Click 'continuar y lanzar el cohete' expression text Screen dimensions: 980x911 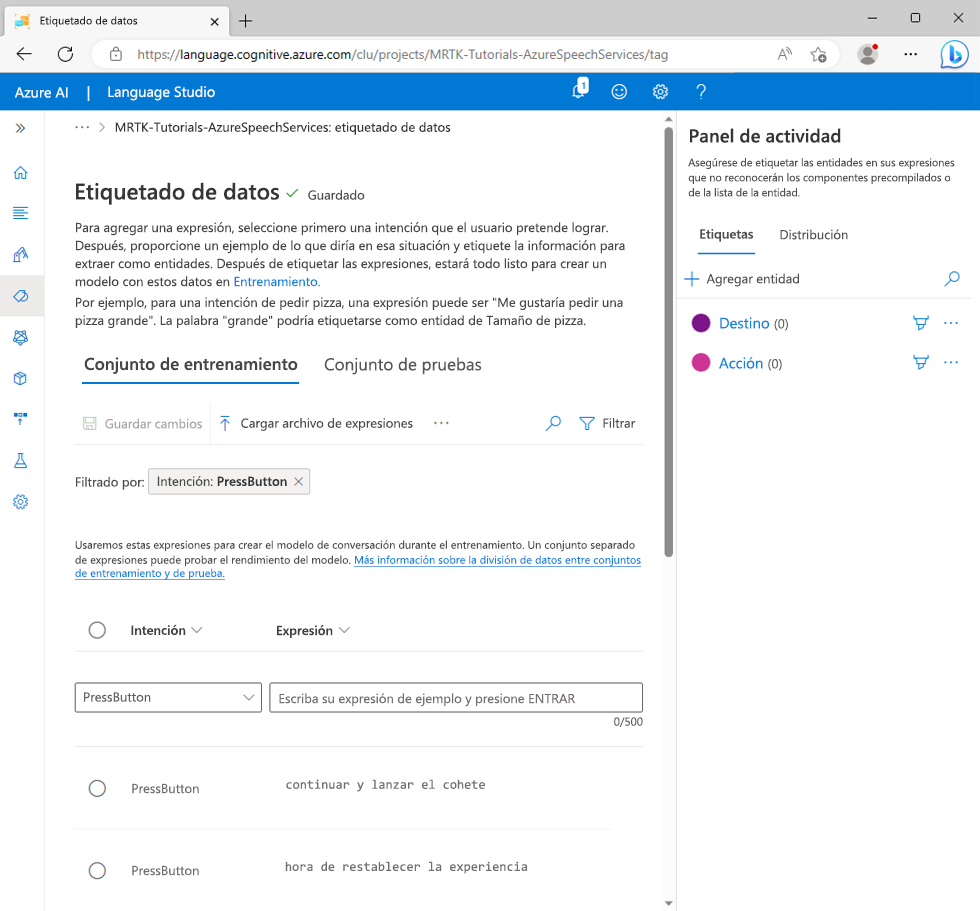385,785
